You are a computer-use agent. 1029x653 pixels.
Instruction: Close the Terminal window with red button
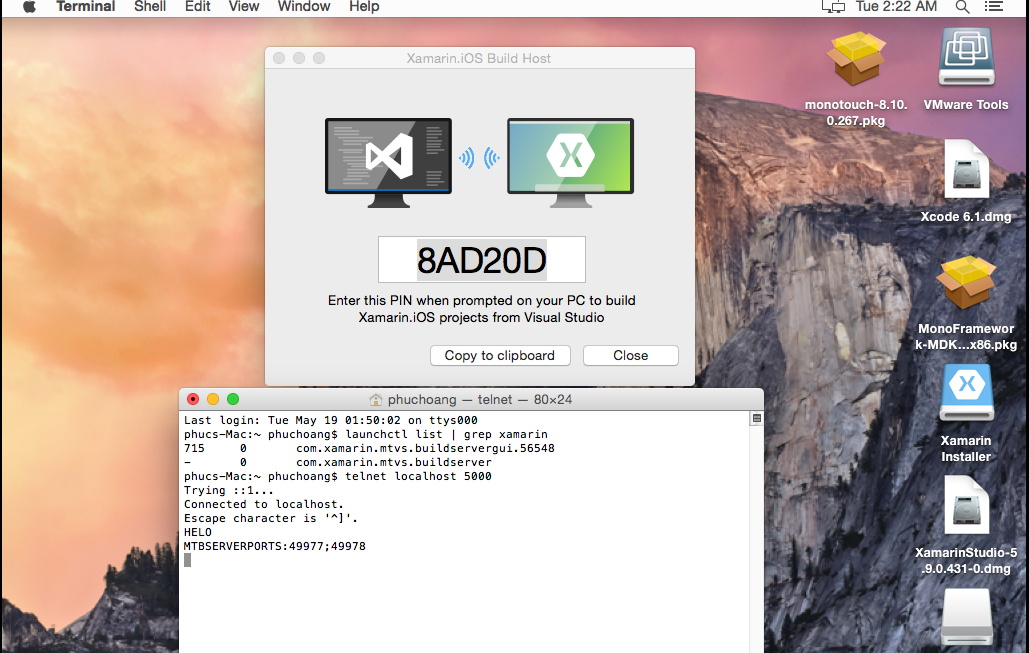click(x=193, y=399)
